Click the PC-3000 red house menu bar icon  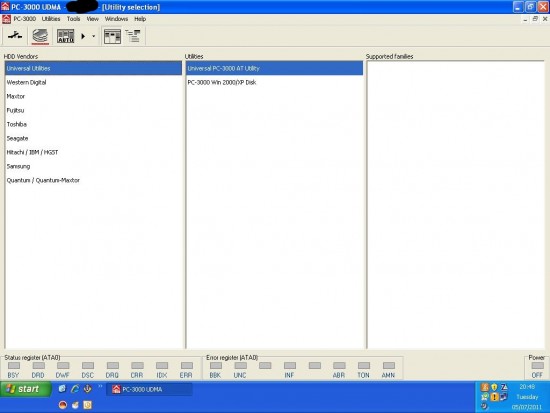tap(6, 19)
